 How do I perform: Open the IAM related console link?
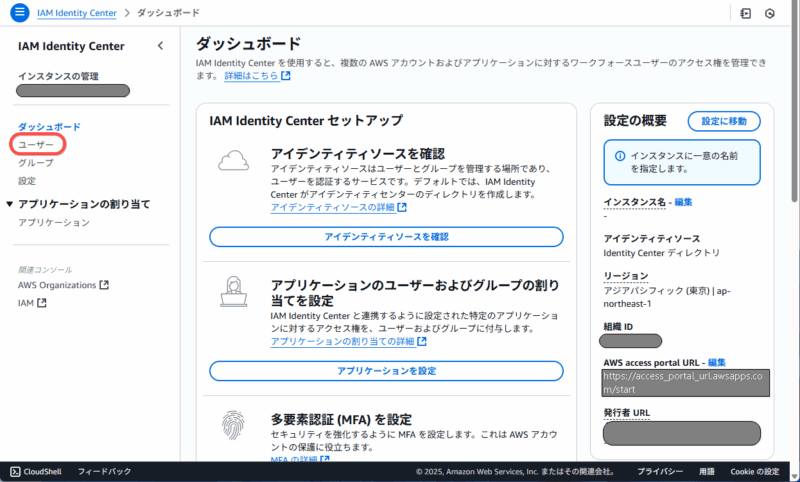pyautogui.click(x=26, y=303)
